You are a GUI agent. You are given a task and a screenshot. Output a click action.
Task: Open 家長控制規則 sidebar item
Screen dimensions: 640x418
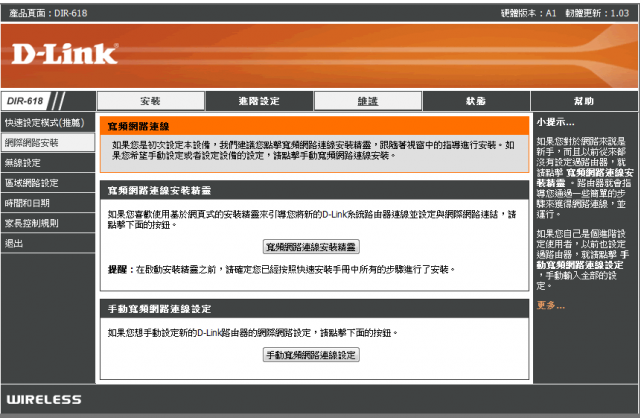[x=48, y=223]
